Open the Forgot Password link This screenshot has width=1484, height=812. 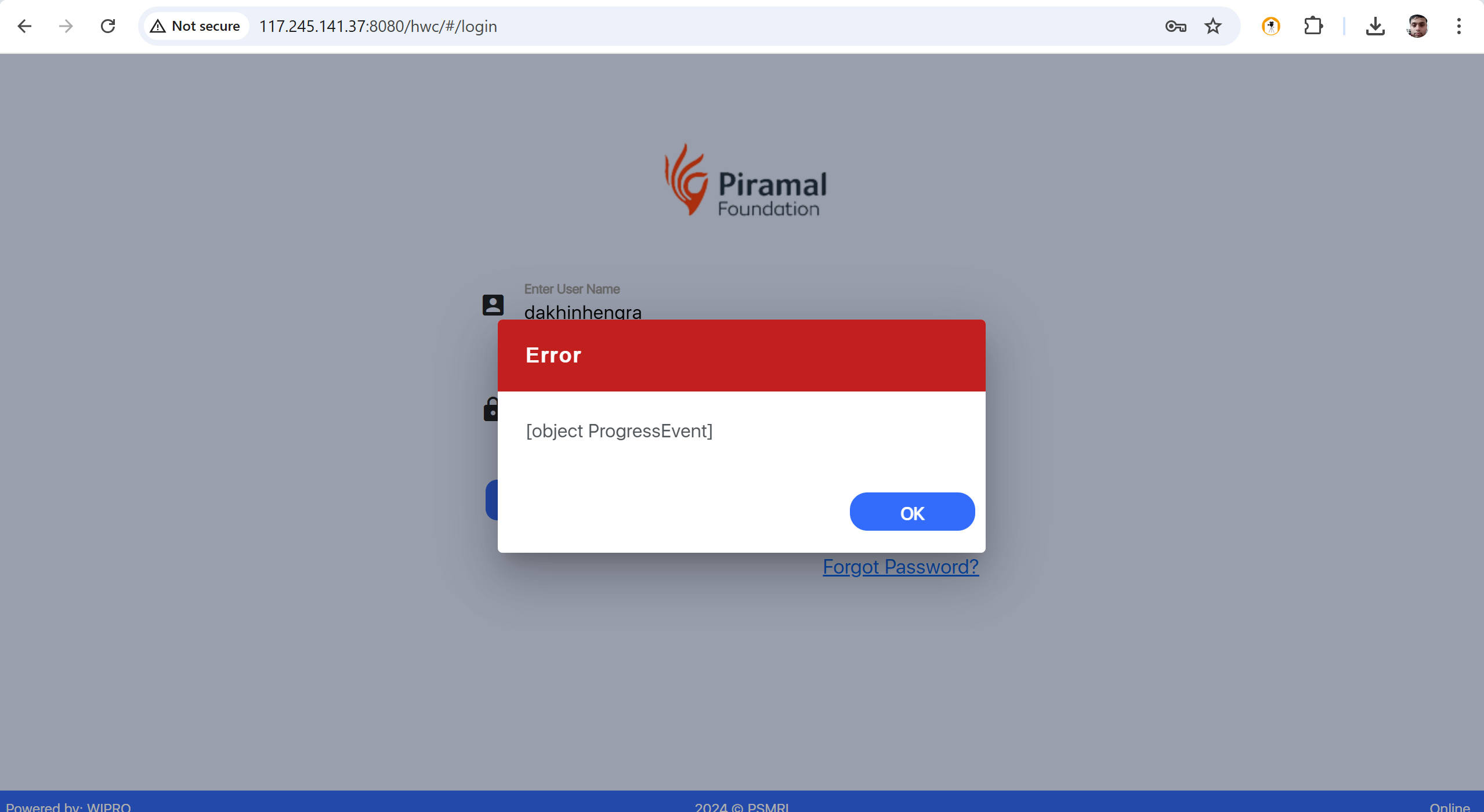pos(900,567)
